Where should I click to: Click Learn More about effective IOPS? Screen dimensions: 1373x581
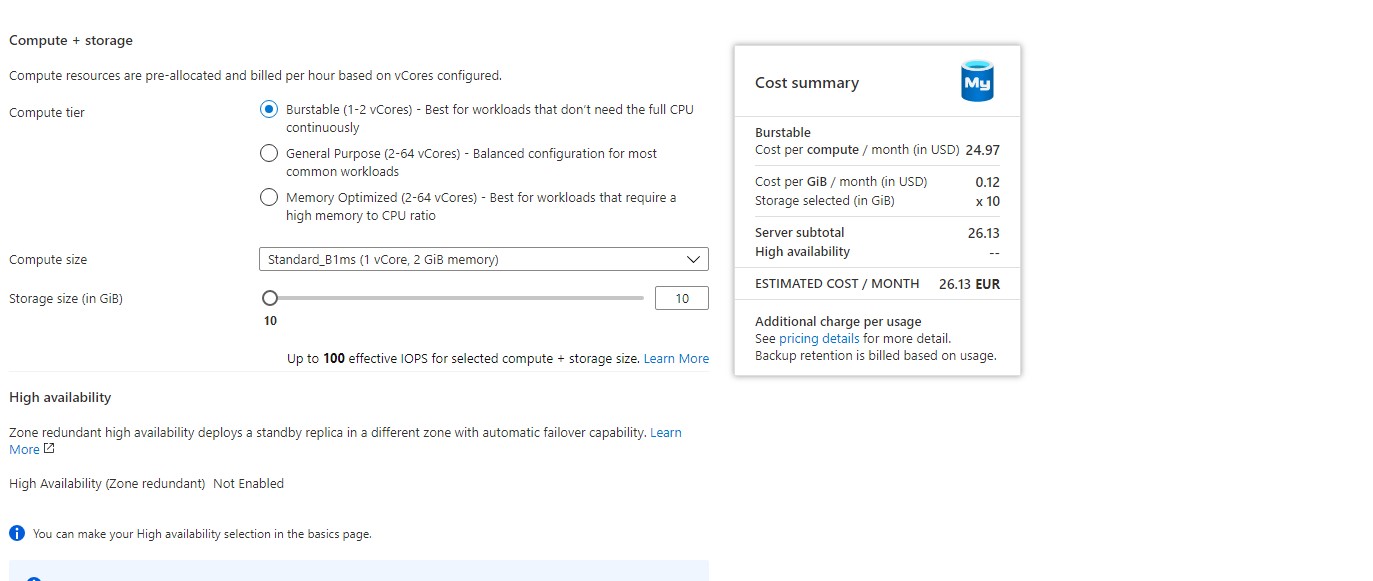[x=676, y=358]
